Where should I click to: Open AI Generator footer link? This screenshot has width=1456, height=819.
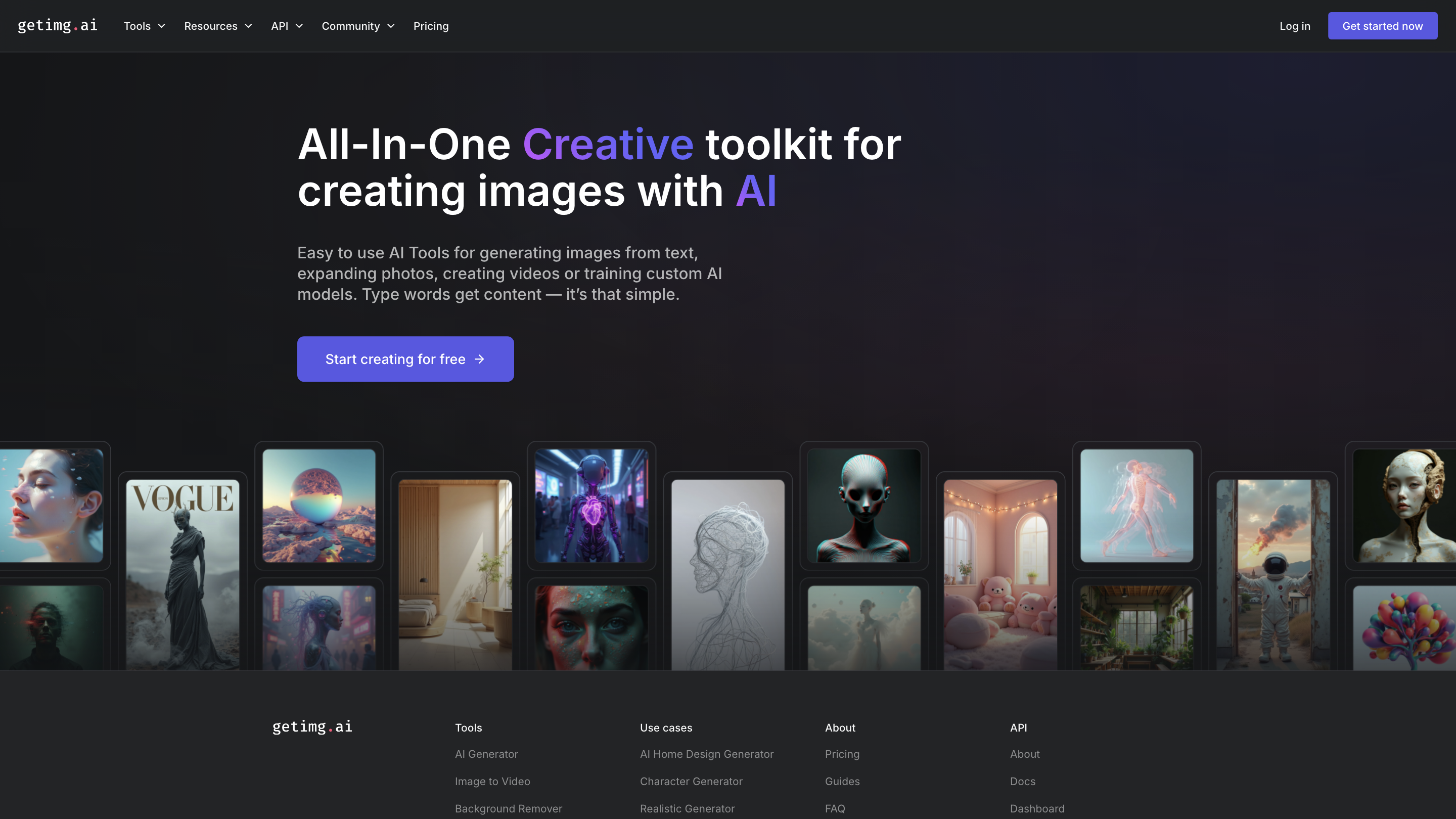[486, 754]
